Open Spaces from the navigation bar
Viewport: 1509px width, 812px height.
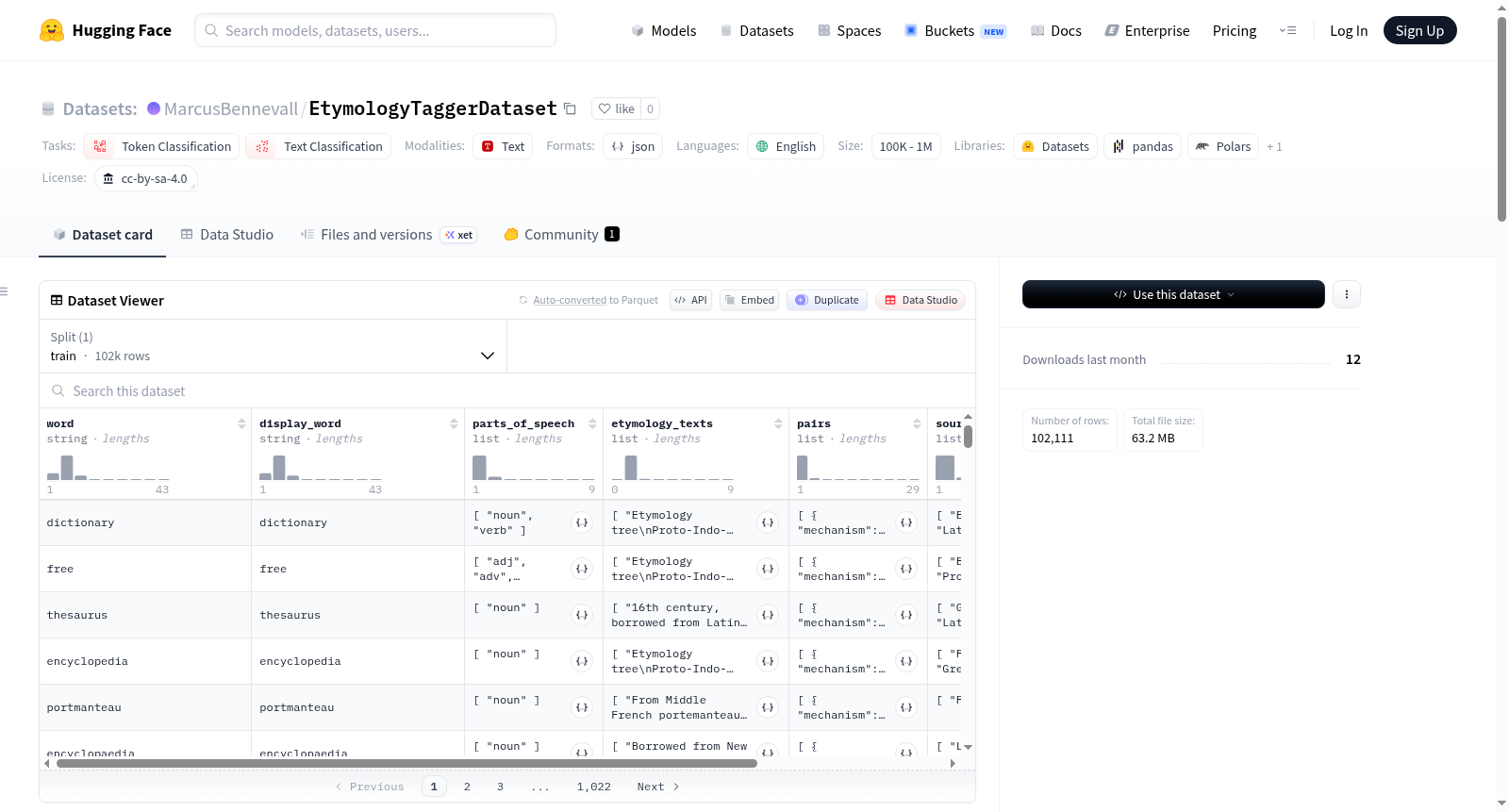[849, 31]
